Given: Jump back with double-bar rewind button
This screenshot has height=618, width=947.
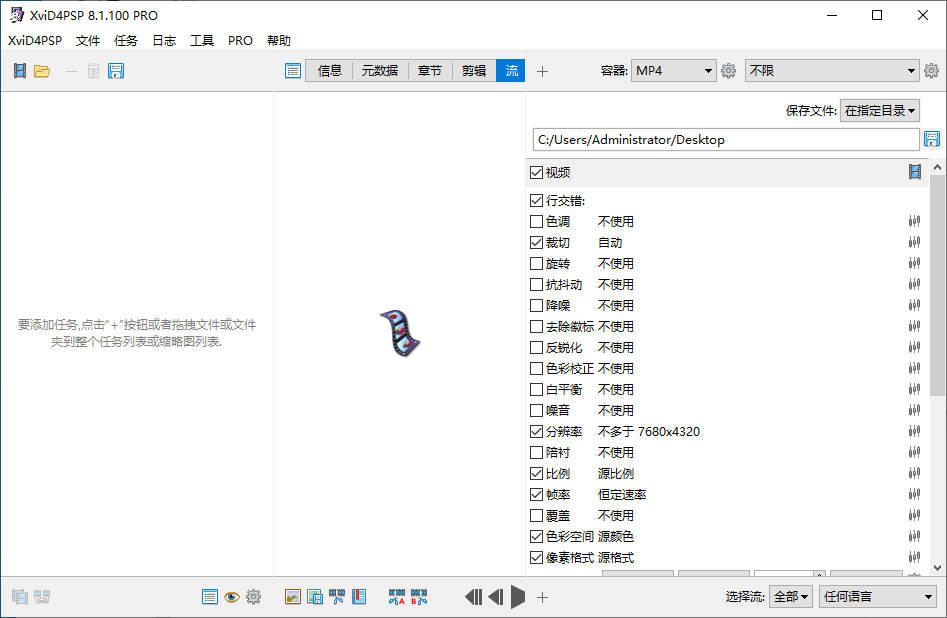Looking at the screenshot, I should tap(474, 597).
